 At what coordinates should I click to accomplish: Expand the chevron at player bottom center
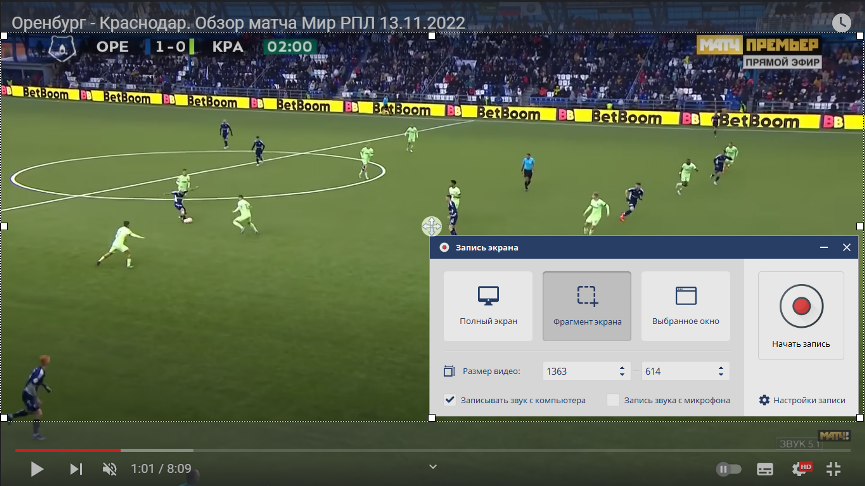click(x=433, y=466)
